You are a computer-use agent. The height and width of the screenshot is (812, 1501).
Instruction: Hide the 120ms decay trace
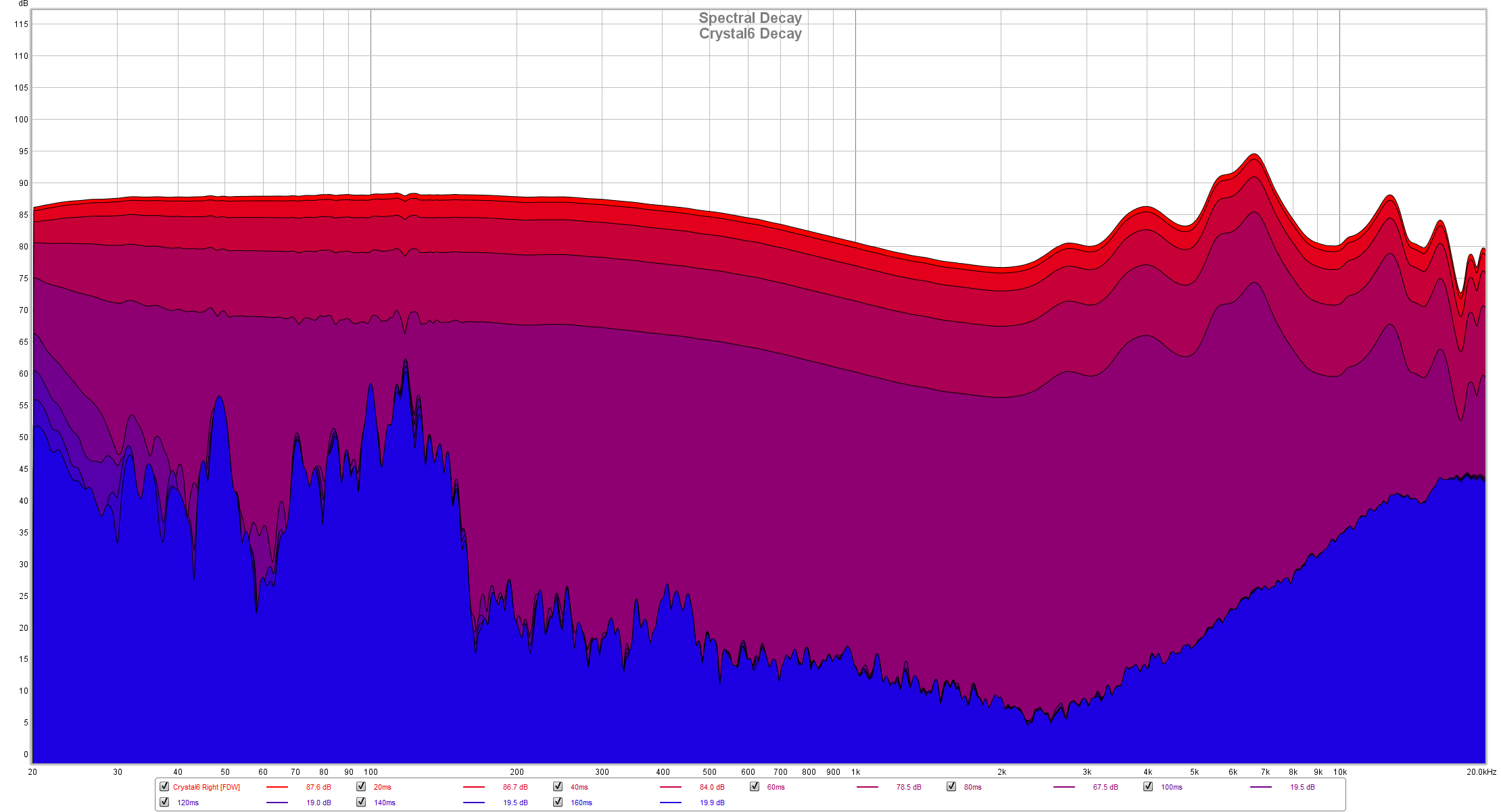(x=164, y=802)
